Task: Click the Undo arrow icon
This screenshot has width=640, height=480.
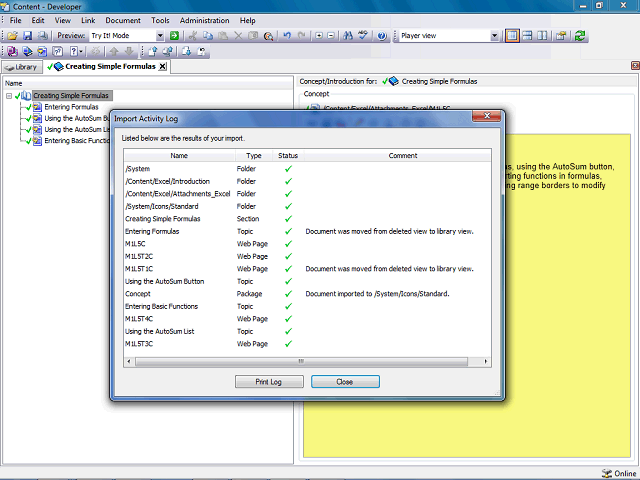Action: (287, 36)
